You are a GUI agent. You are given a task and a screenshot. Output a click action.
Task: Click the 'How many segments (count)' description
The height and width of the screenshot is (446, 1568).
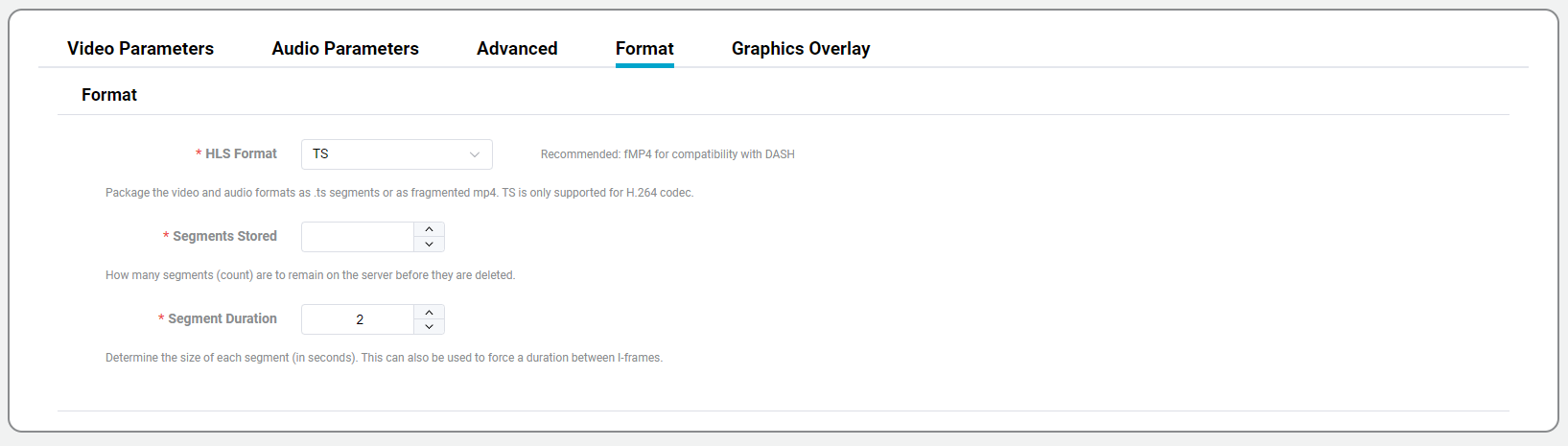click(310, 275)
